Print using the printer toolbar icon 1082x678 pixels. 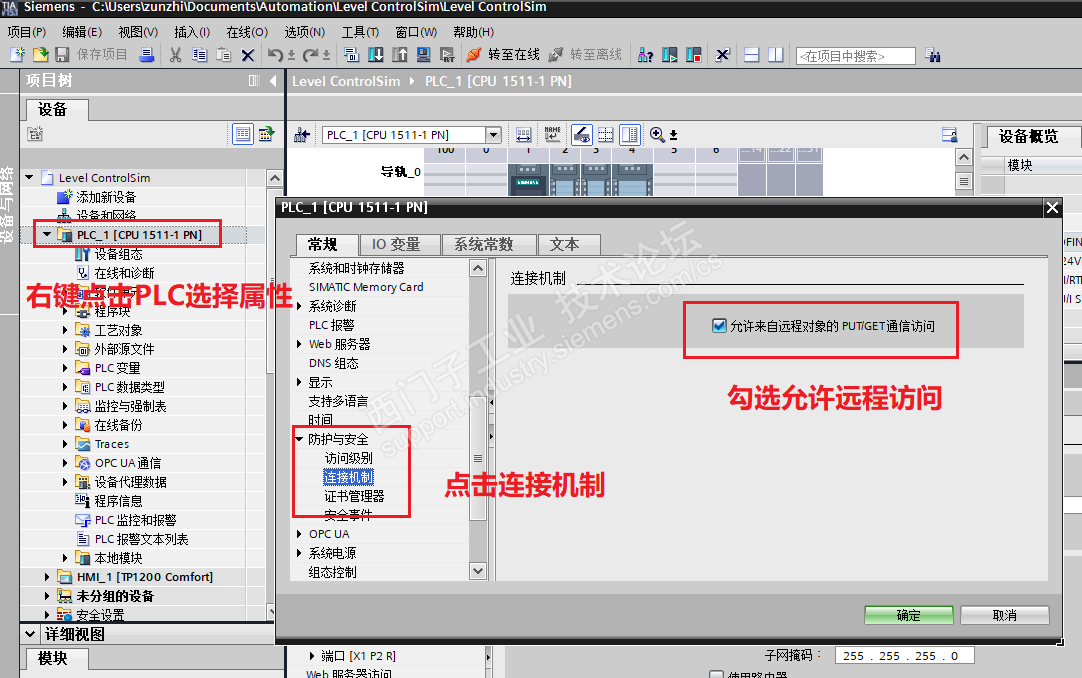coord(146,54)
